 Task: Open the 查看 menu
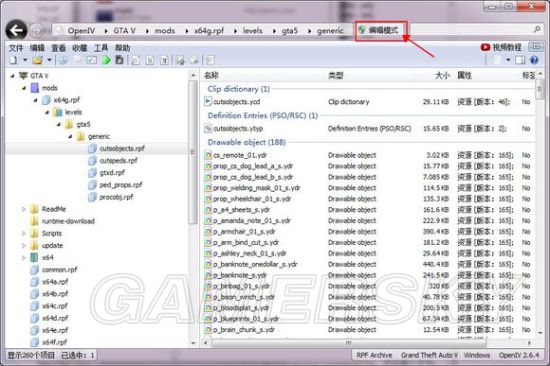click(59, 48)
